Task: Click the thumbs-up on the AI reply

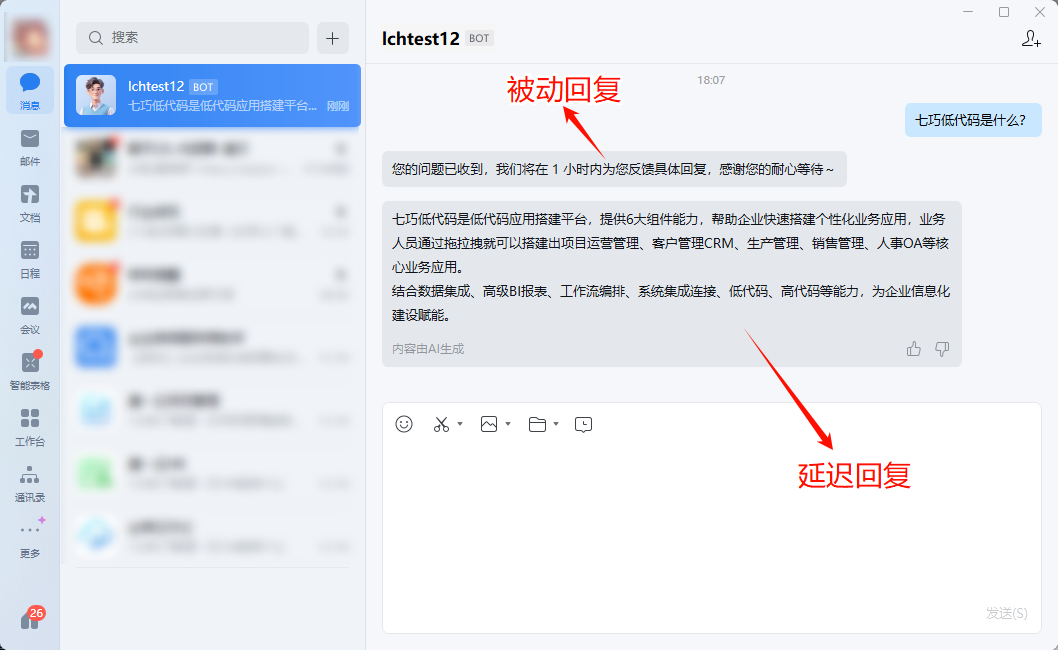Action: tap(913, 349)
